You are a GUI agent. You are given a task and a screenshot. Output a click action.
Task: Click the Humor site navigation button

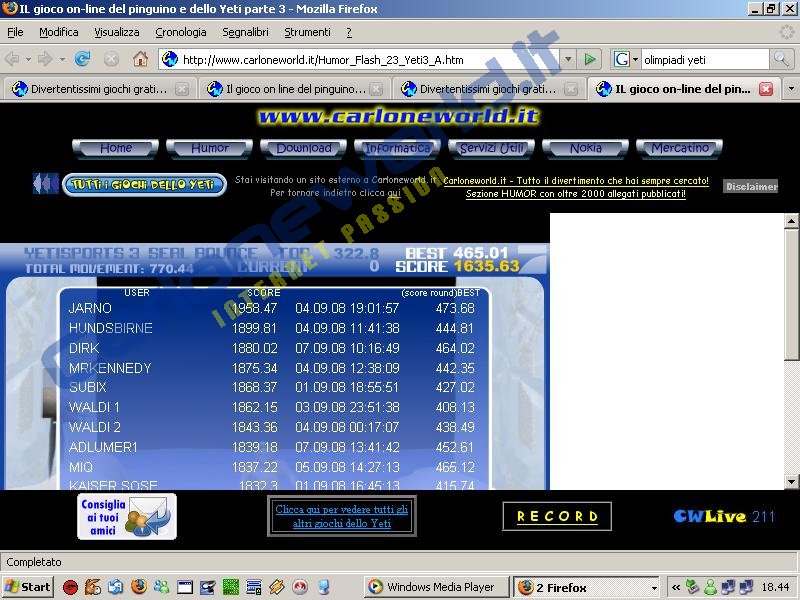[x=210, y=148]
